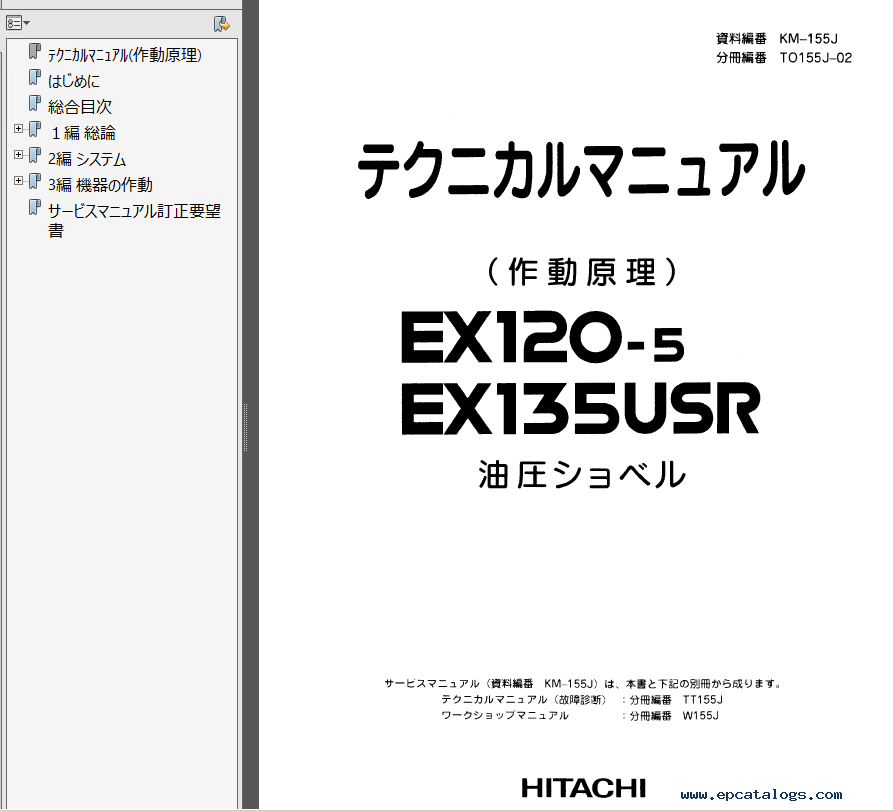The image size is (893, 811).
Task: Click bookmark icon beside 2編 システム
Action: coord(35,155)
